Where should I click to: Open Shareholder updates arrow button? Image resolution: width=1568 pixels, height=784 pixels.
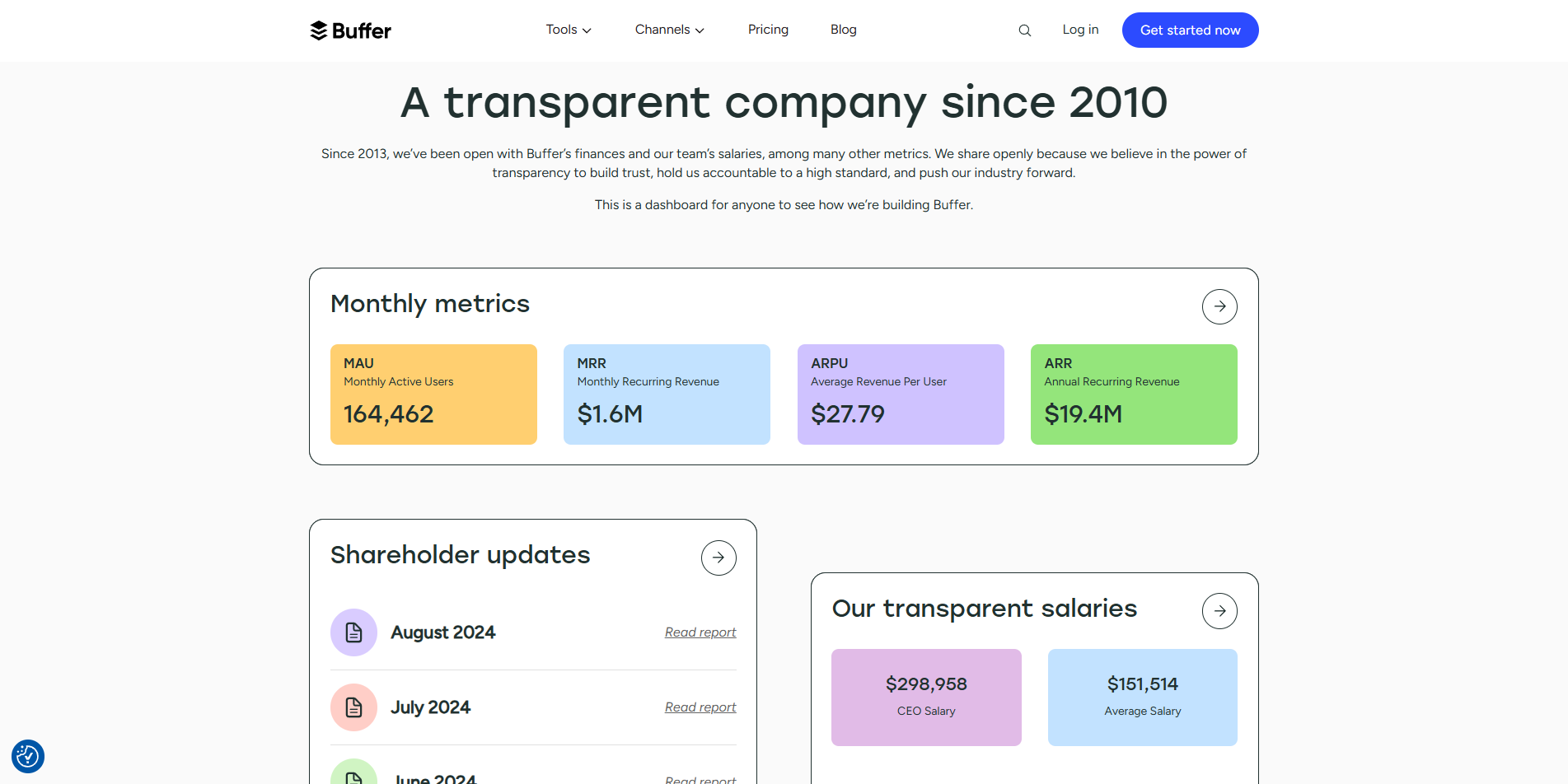(x=718, y=558)
